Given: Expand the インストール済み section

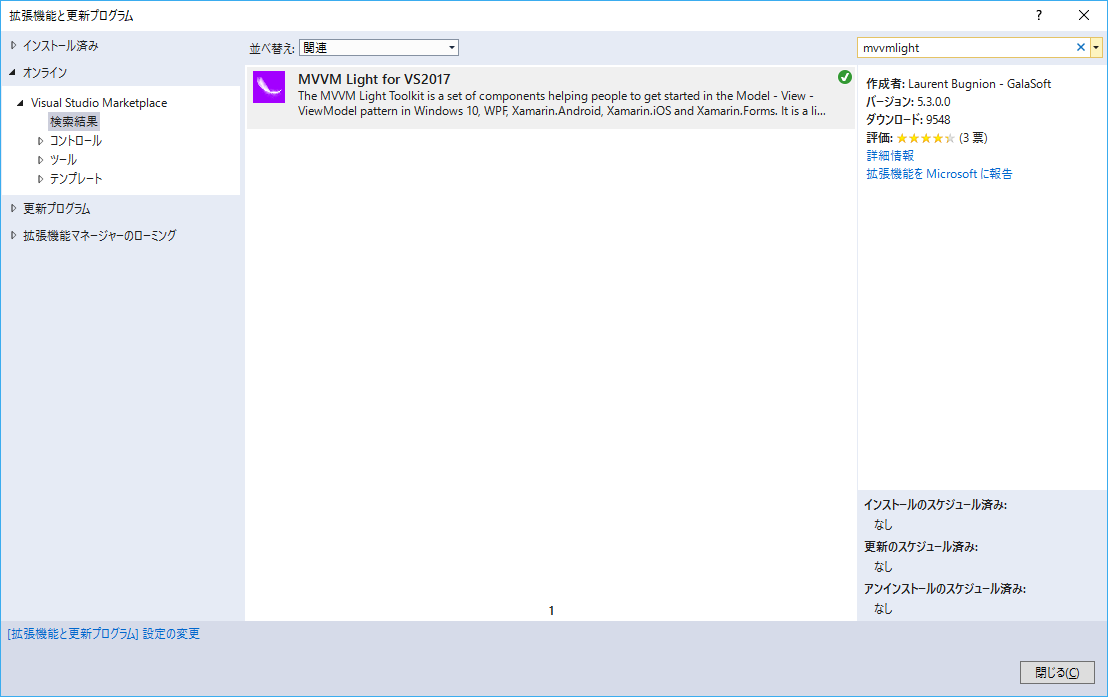Looking at the screenshot, I should tap(13, 45).
